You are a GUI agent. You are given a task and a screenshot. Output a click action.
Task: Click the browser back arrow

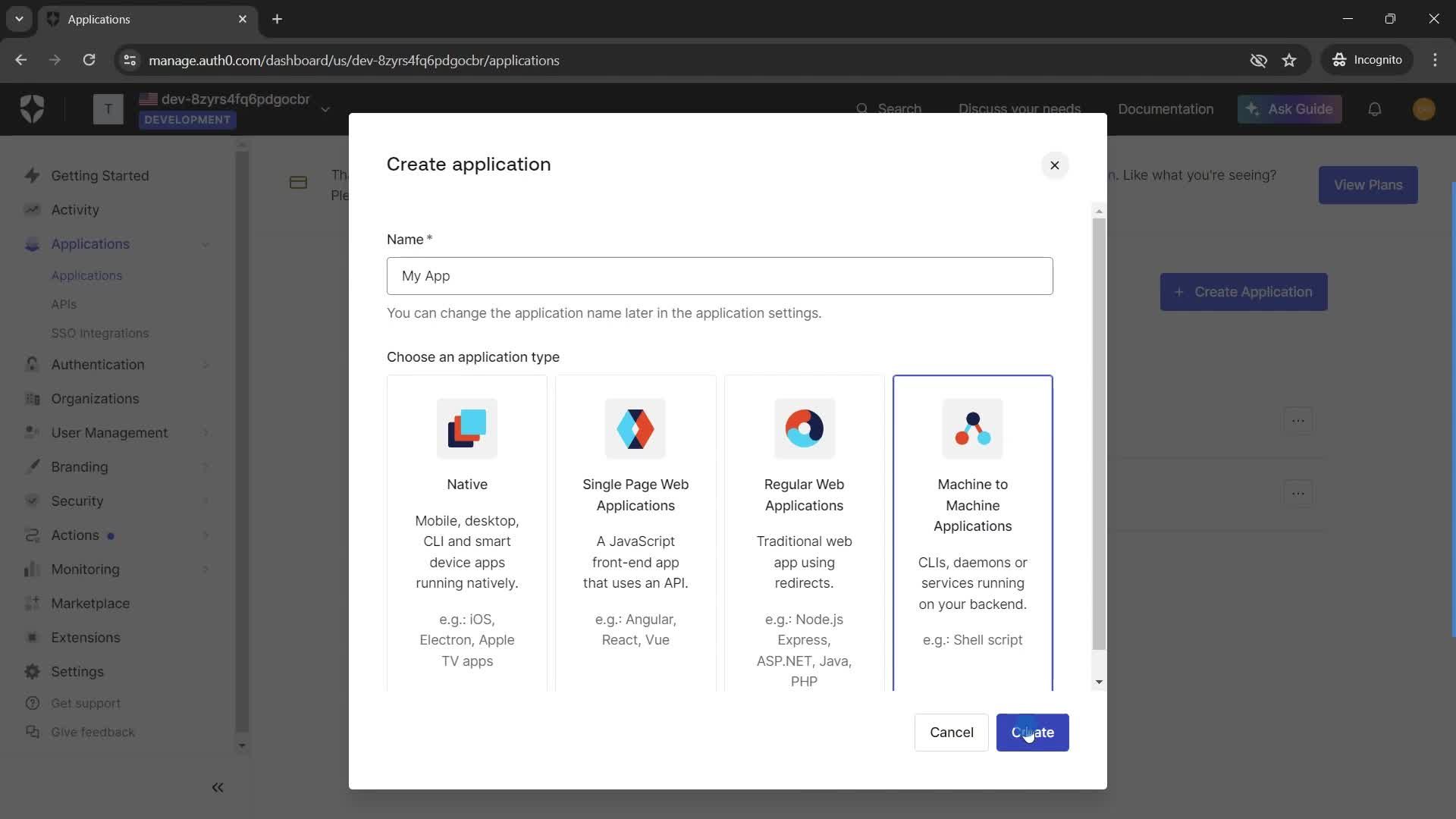click(21, 60)
